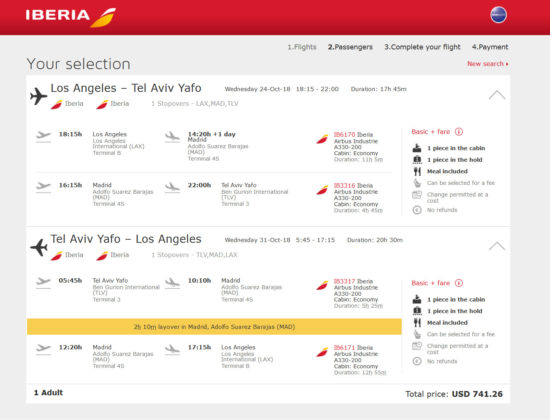
Task: Click the return airplane icon beside Tel Aviv Yafo – Los Angeles
Action: pos(39,247)
